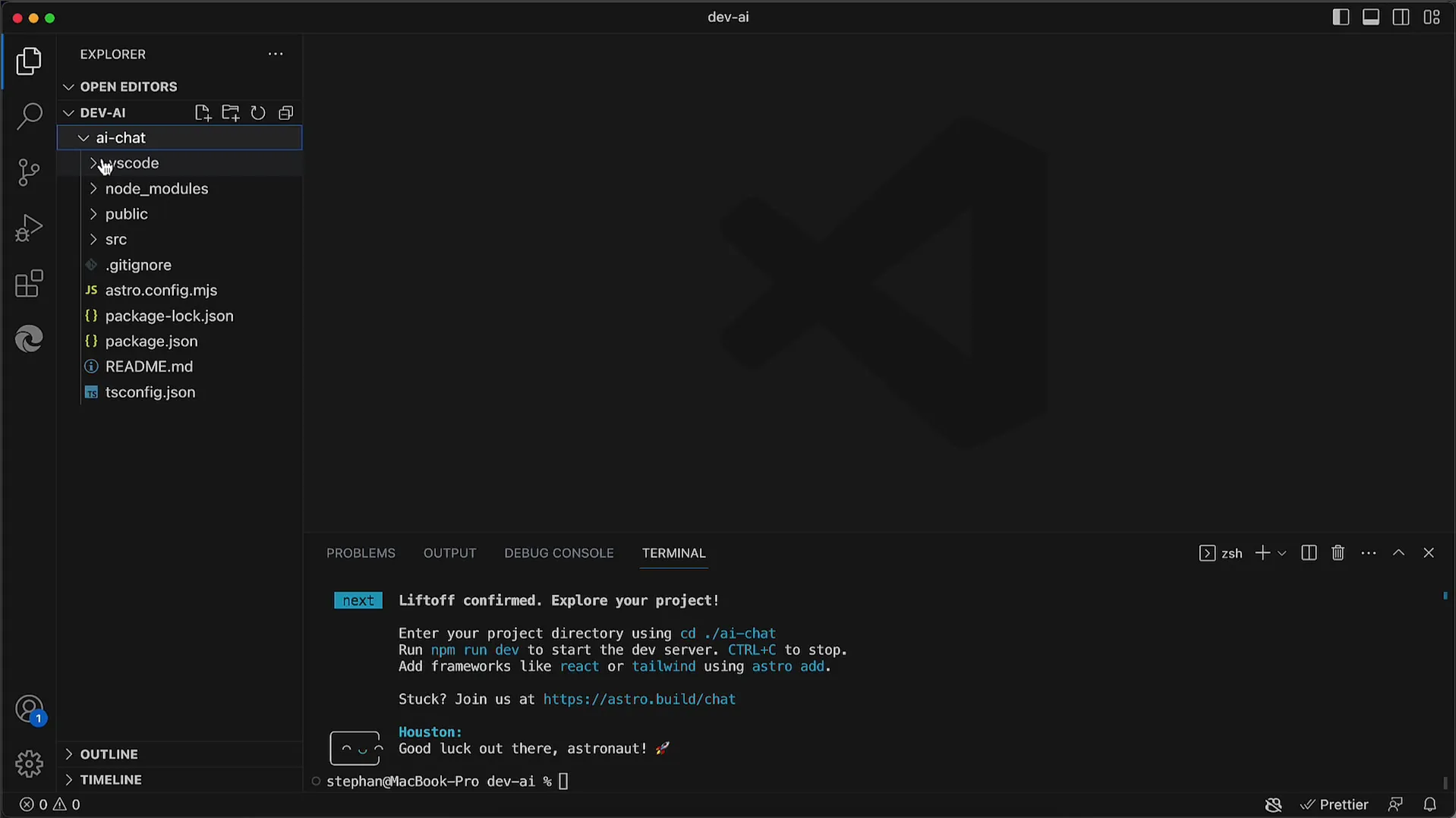Kill the terminal with trash icon
The height and width of the screenshot is (818, 1456).
pos(1338,553)
